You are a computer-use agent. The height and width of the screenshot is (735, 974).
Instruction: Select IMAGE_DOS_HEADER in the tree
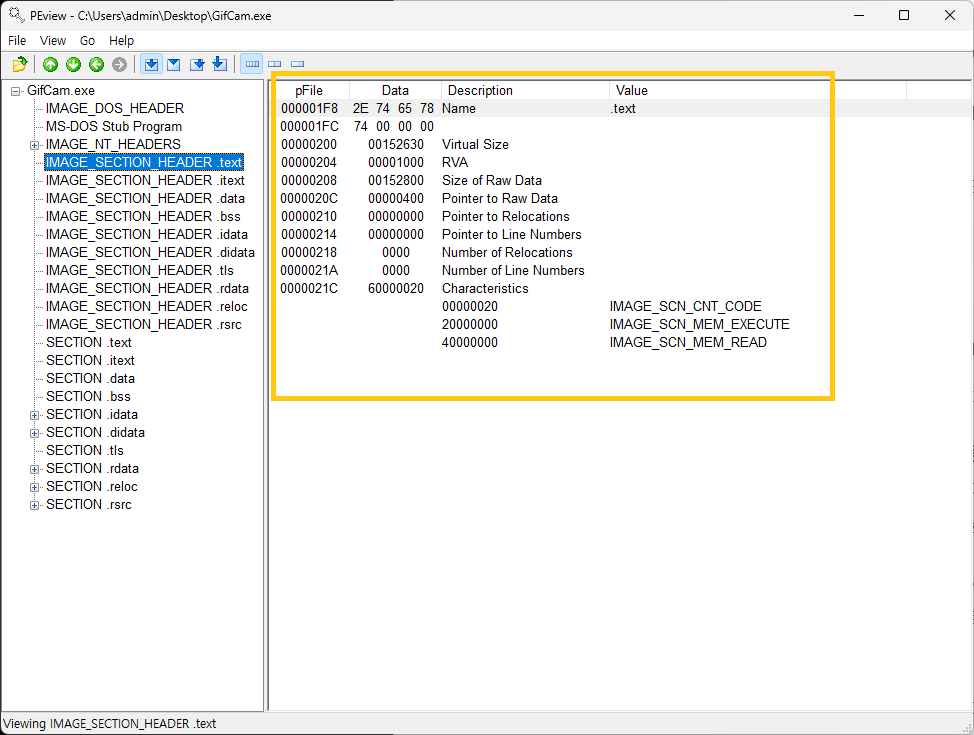pyautogui.click(x=114, y=108)
